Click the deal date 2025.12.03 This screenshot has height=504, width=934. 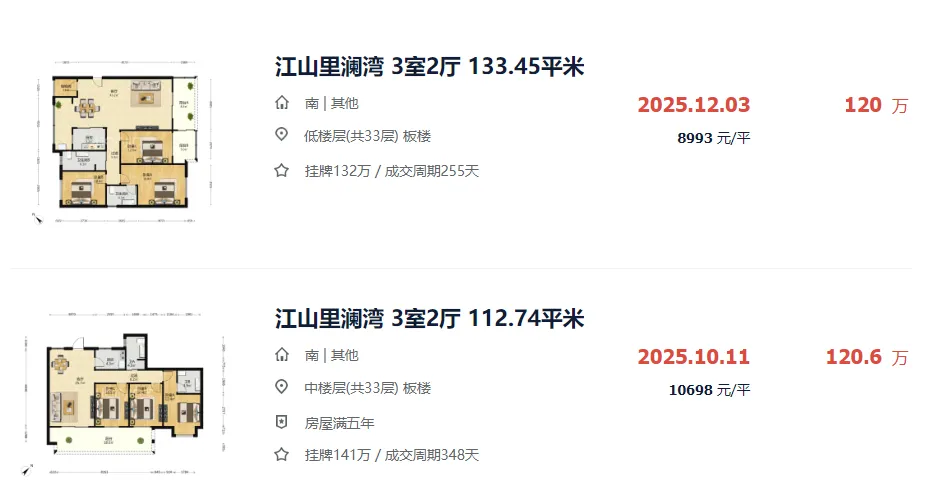tap(693, 105)
